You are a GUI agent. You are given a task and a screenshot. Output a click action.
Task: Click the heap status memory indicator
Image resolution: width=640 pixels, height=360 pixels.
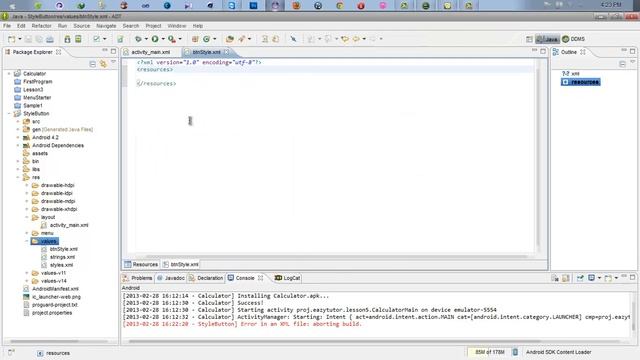click(489, 352)
